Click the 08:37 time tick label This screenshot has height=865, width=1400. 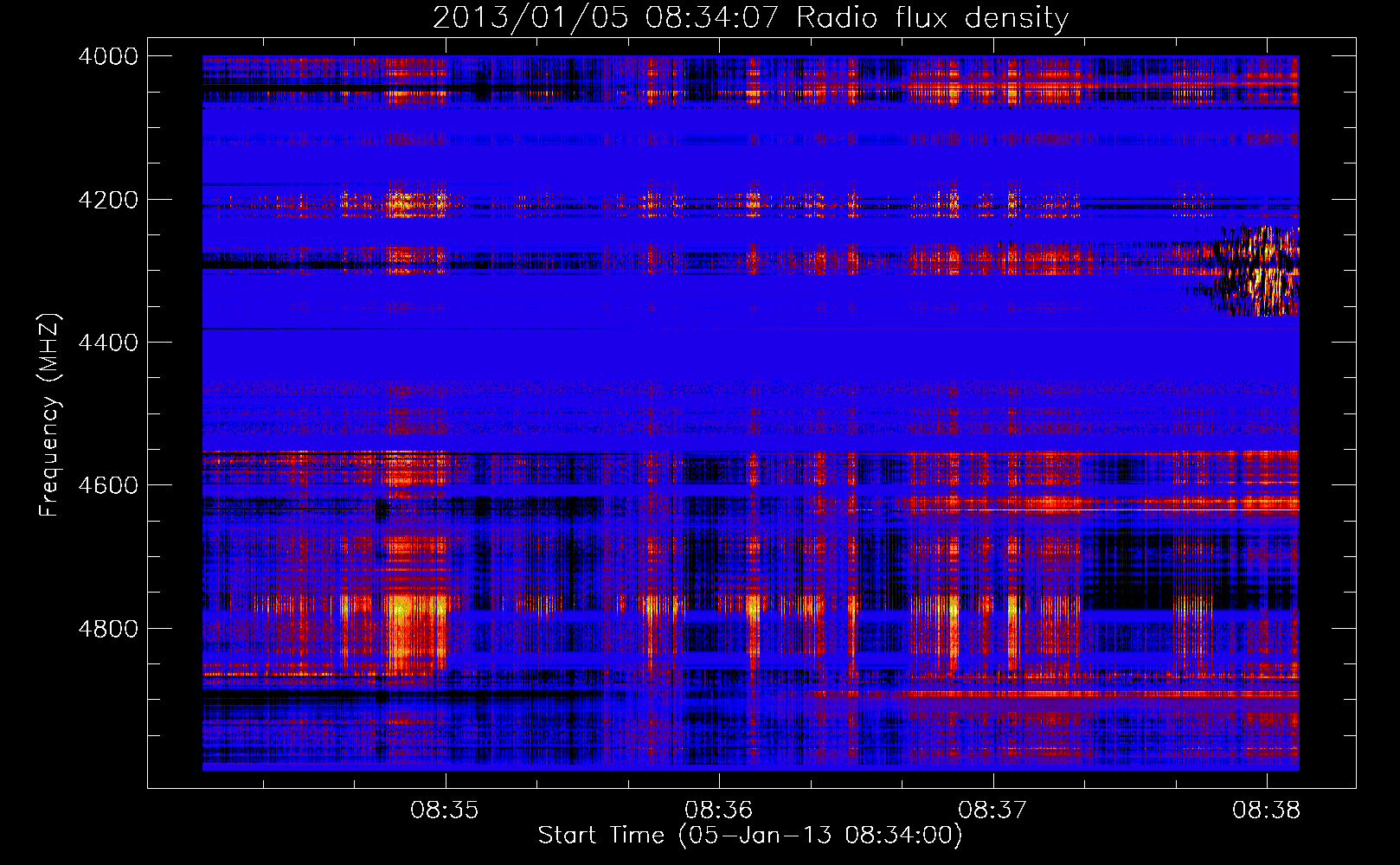pyautogui.click(x=992, y=811)
